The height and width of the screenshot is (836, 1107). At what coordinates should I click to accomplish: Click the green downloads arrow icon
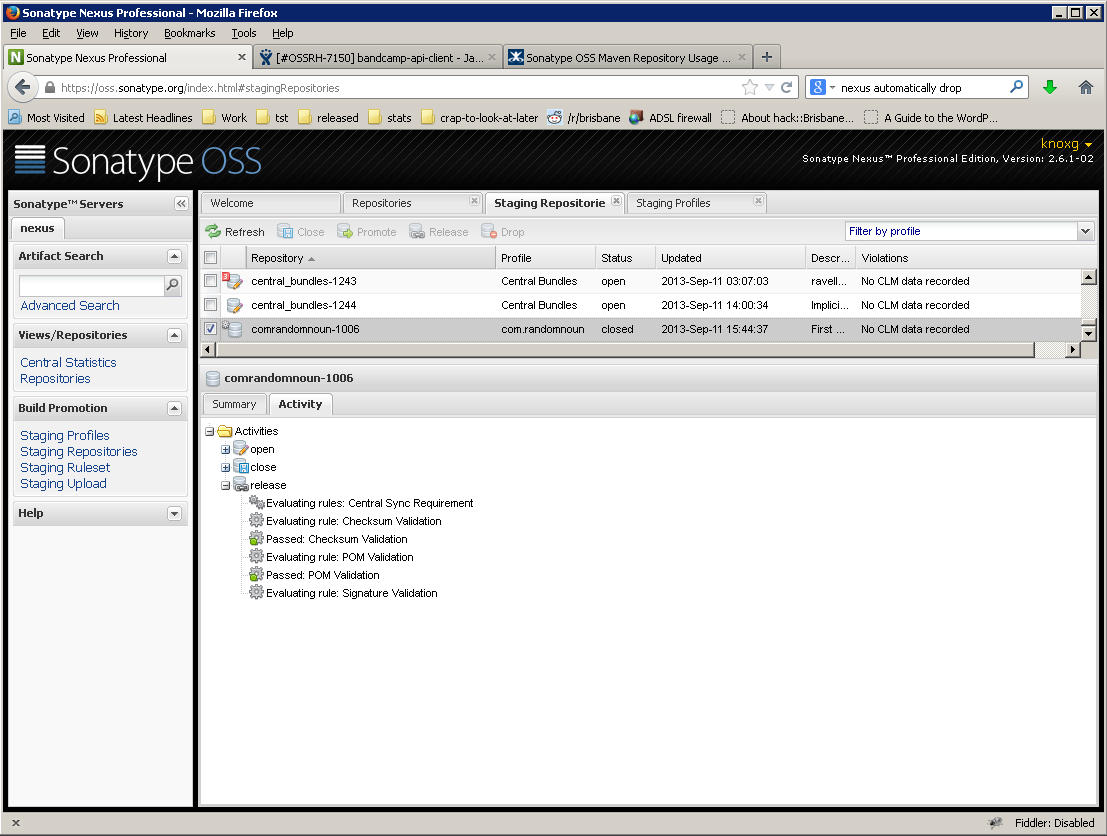1050,88
